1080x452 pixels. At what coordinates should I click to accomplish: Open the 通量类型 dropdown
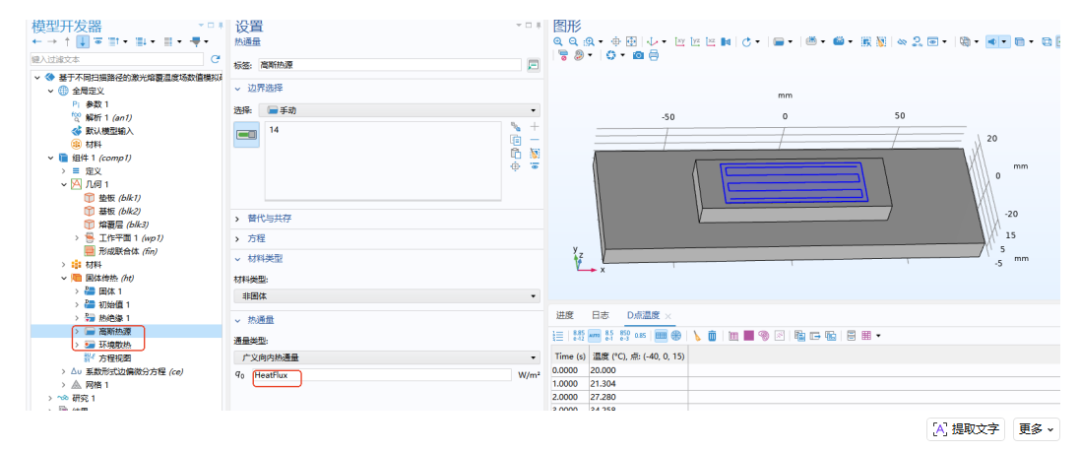point(387,358)
